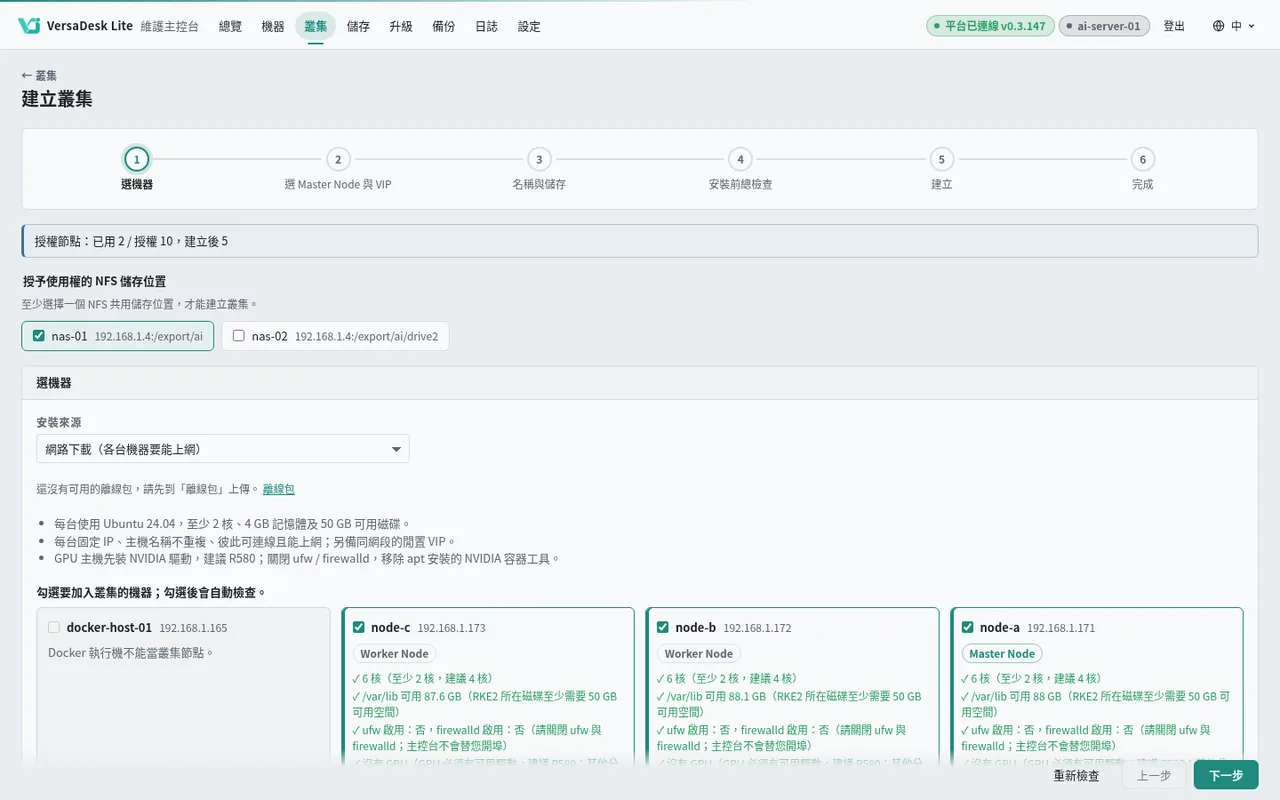Image resolution: width=1280 pixels, height=800 pixels.
Task: Click step 3 名稱與儲存 circle
Action: 539,159
